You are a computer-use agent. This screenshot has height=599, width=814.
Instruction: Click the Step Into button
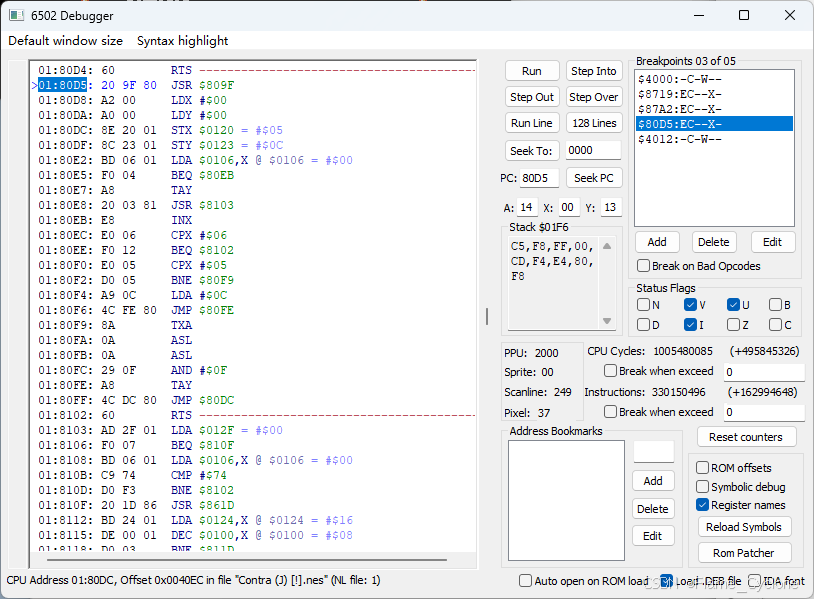(593, 71)
